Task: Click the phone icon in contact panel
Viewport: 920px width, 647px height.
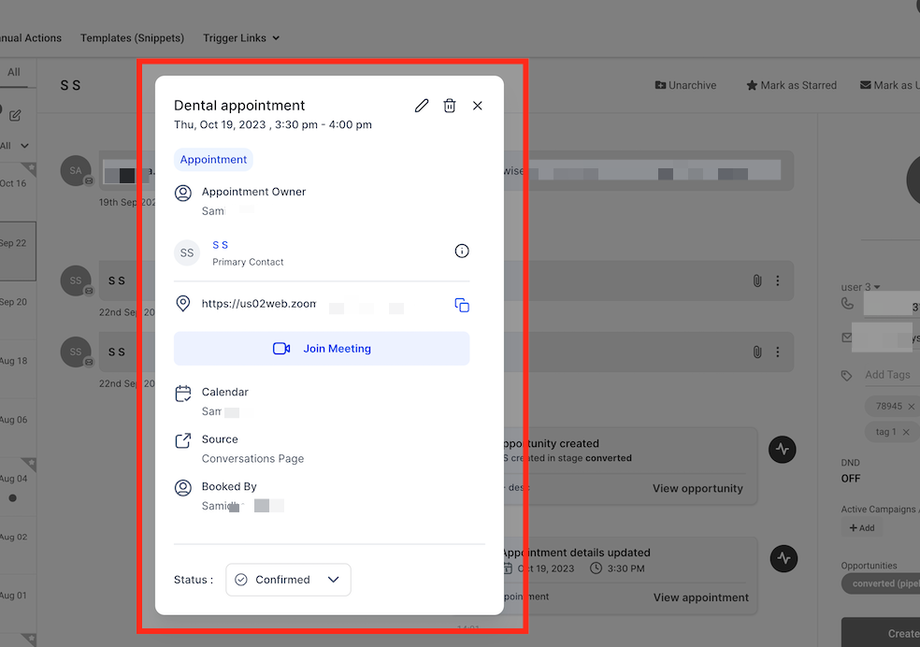Action: 847,303
